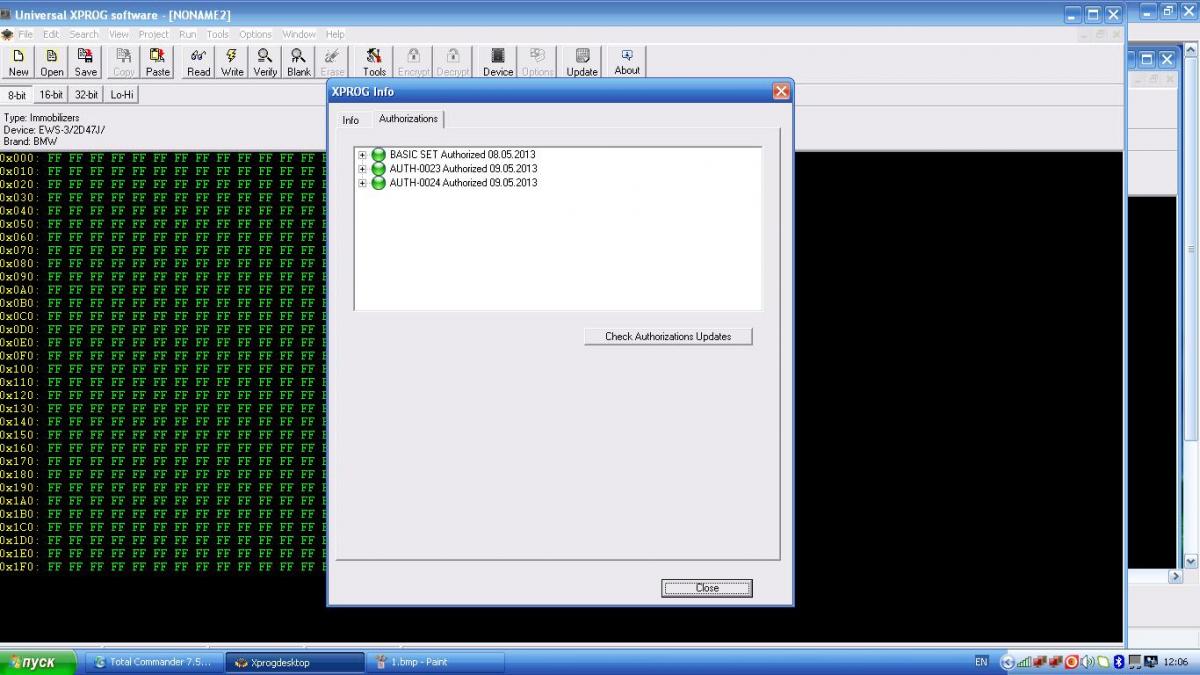Select AUTH-0023 Authorized 09.05.2013 entry
The width and height of the screenshot is (1200, 675).
(x=463, y=169)
